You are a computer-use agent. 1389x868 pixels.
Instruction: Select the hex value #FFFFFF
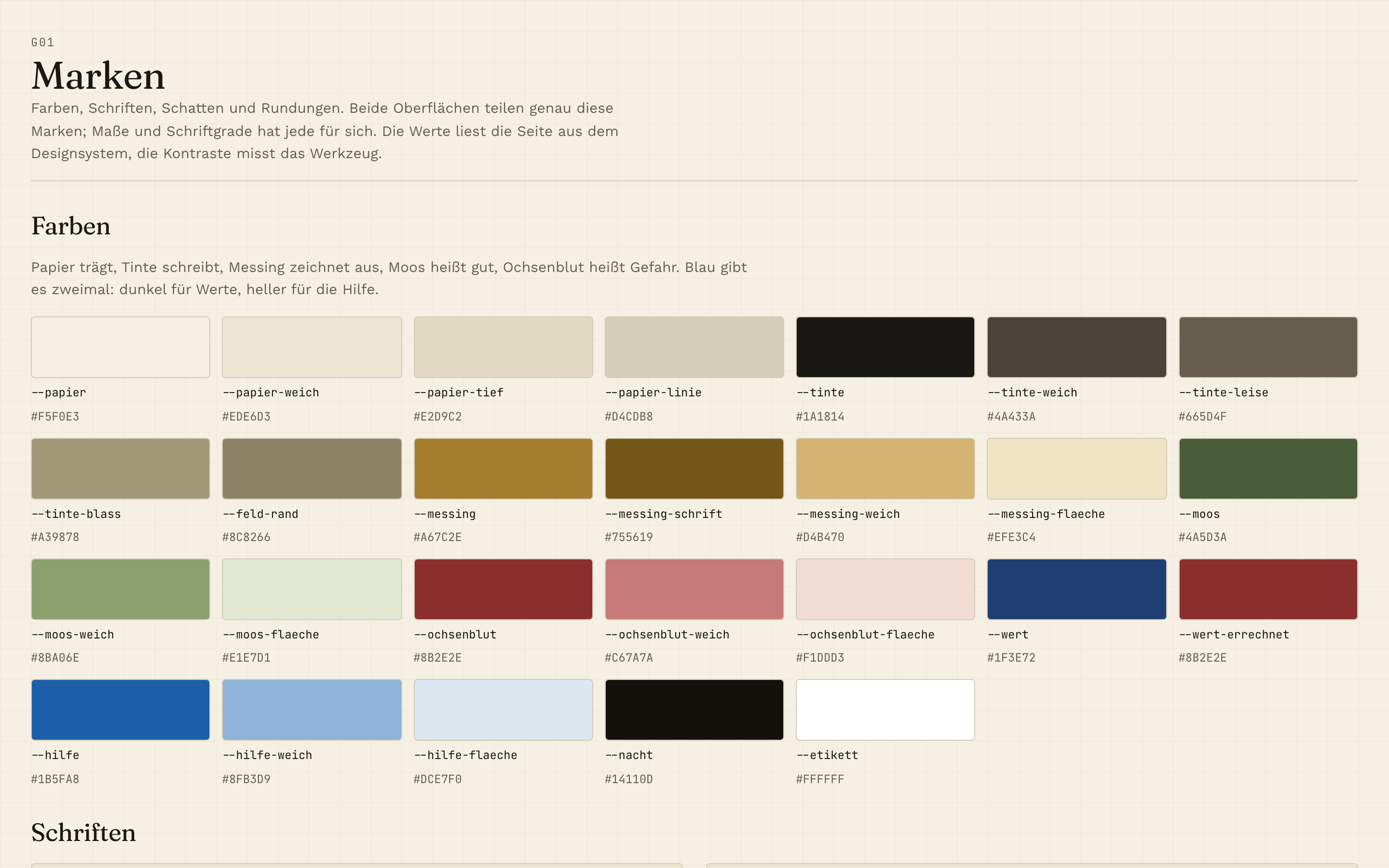(x=820, y=780)
